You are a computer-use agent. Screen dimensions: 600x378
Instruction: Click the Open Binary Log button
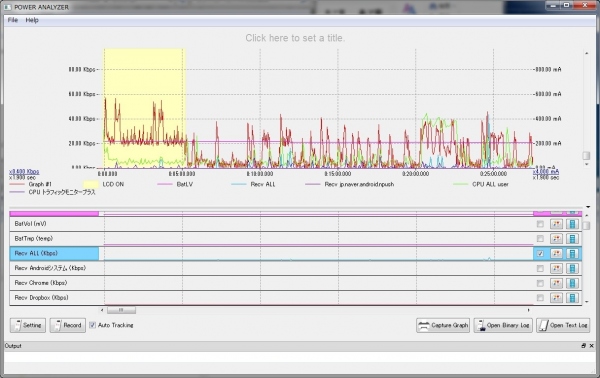(x=503, y=325)
